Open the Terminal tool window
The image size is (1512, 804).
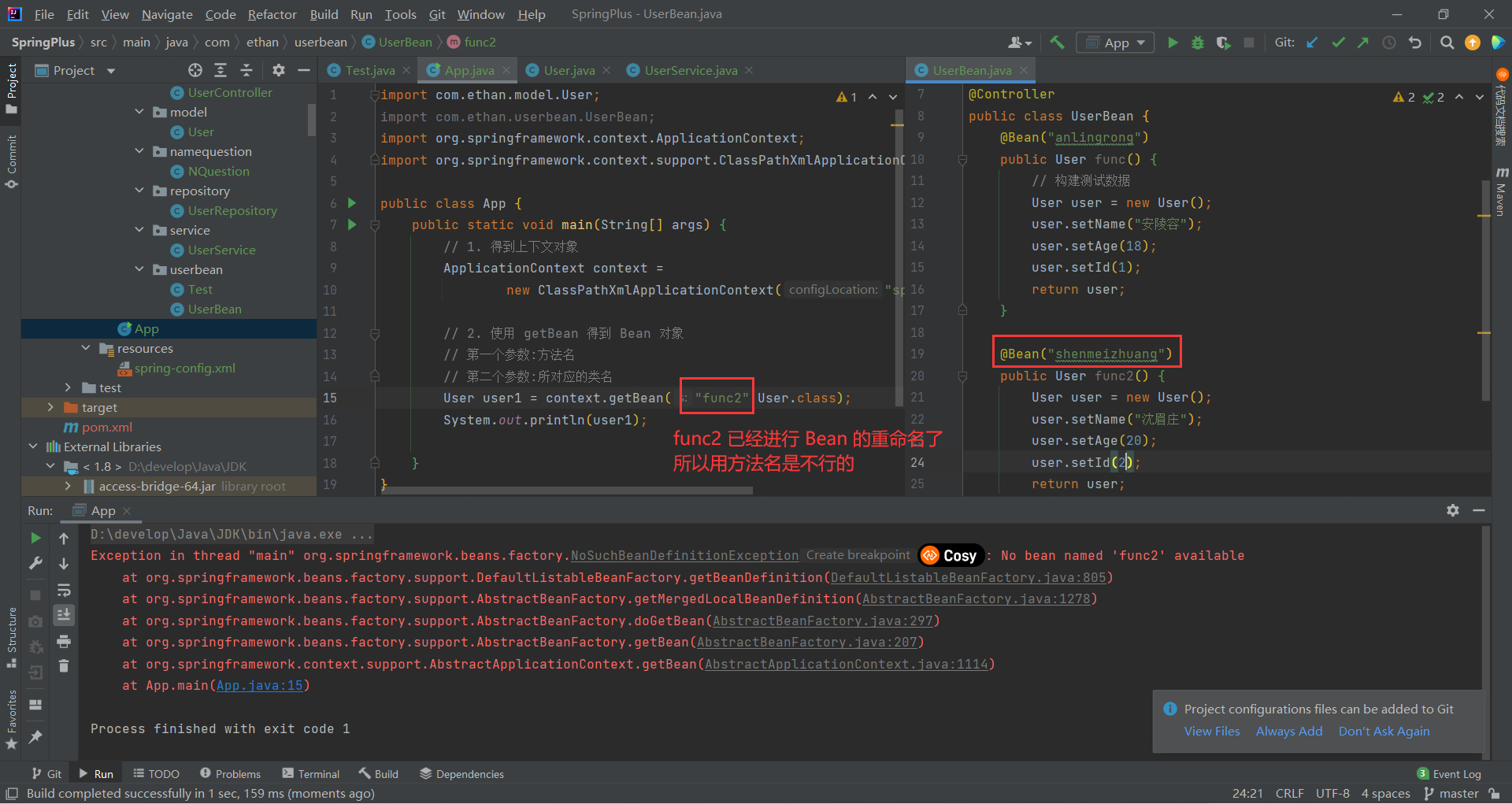click(310, 774)
